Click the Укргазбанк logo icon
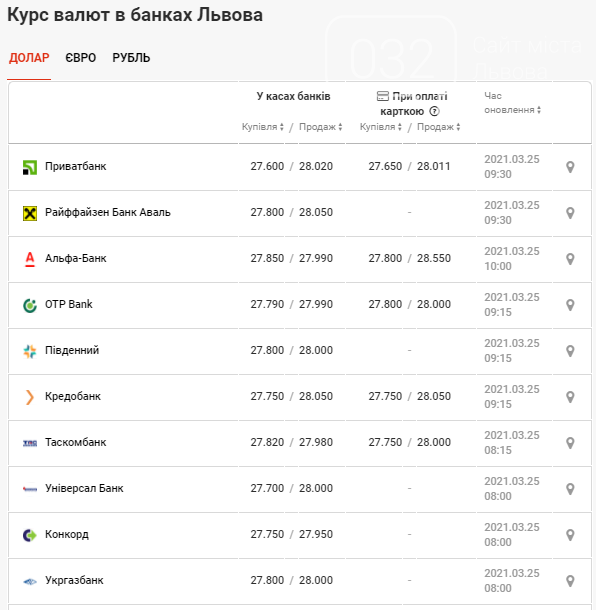This screenshot has height=610, width=596. tap(30, 582)
